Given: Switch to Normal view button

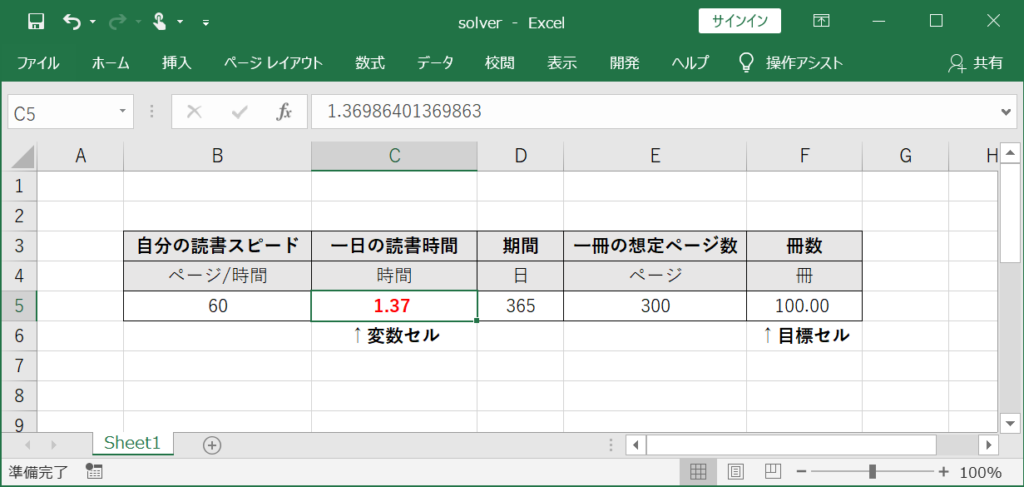Looking at the screenshot, I should click(699, 472).
